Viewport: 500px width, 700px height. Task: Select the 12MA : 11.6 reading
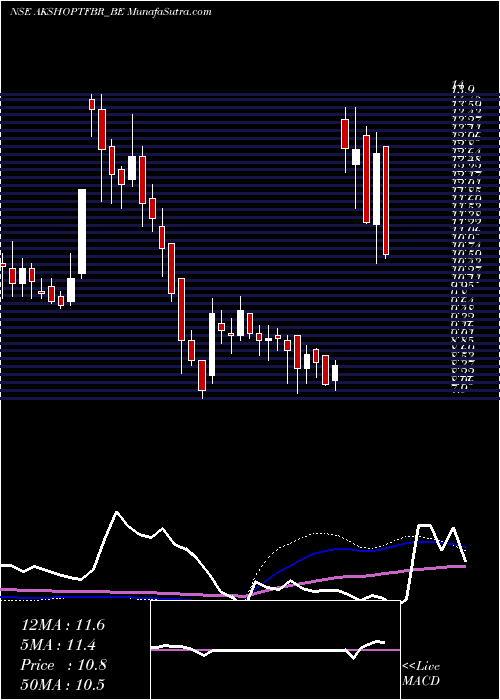click(x=63, y=625)
